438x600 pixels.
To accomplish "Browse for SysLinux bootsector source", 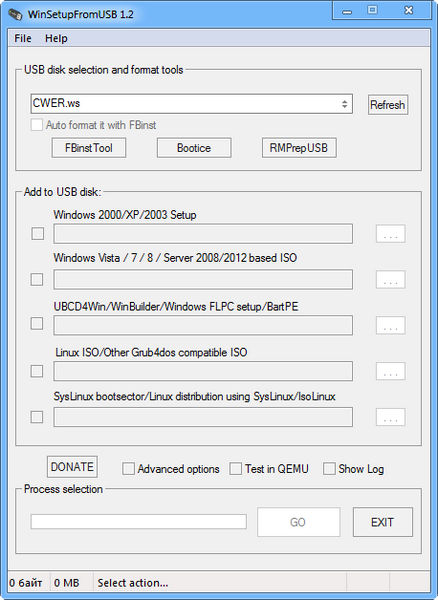I will click(x=390, y=417).
